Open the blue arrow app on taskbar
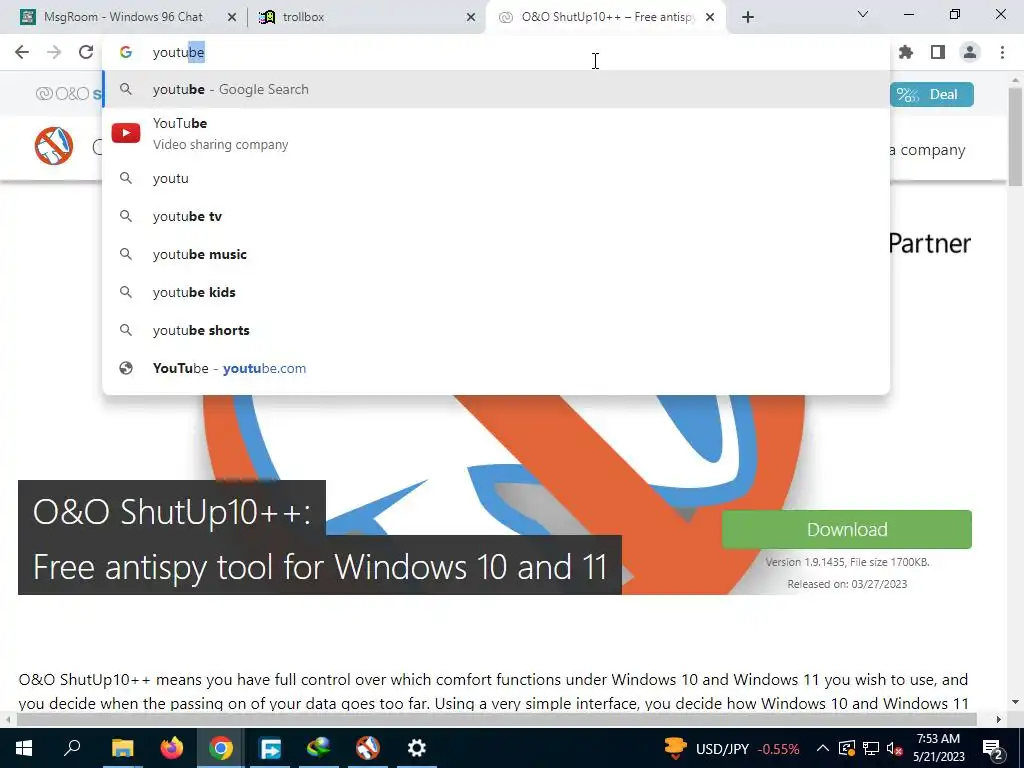The width and height of the screenshot is (1024, 768). [x=270, y=748]
